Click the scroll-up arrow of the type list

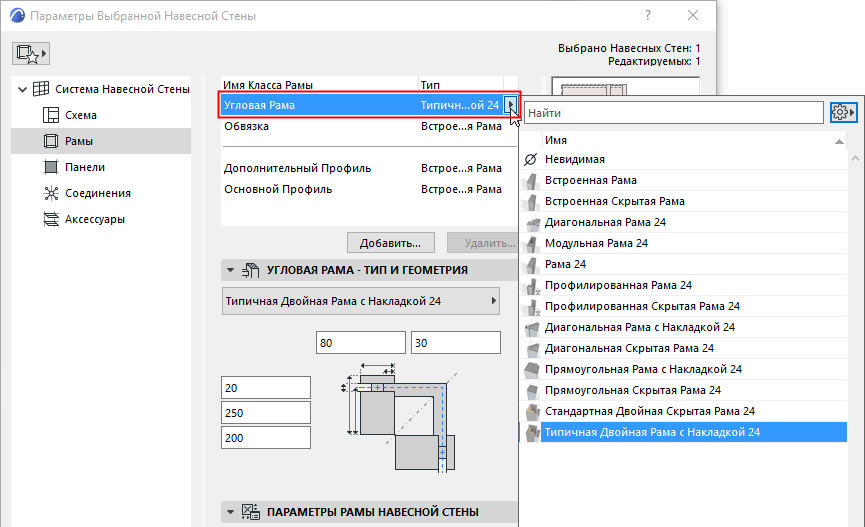(x=856, y=159)
